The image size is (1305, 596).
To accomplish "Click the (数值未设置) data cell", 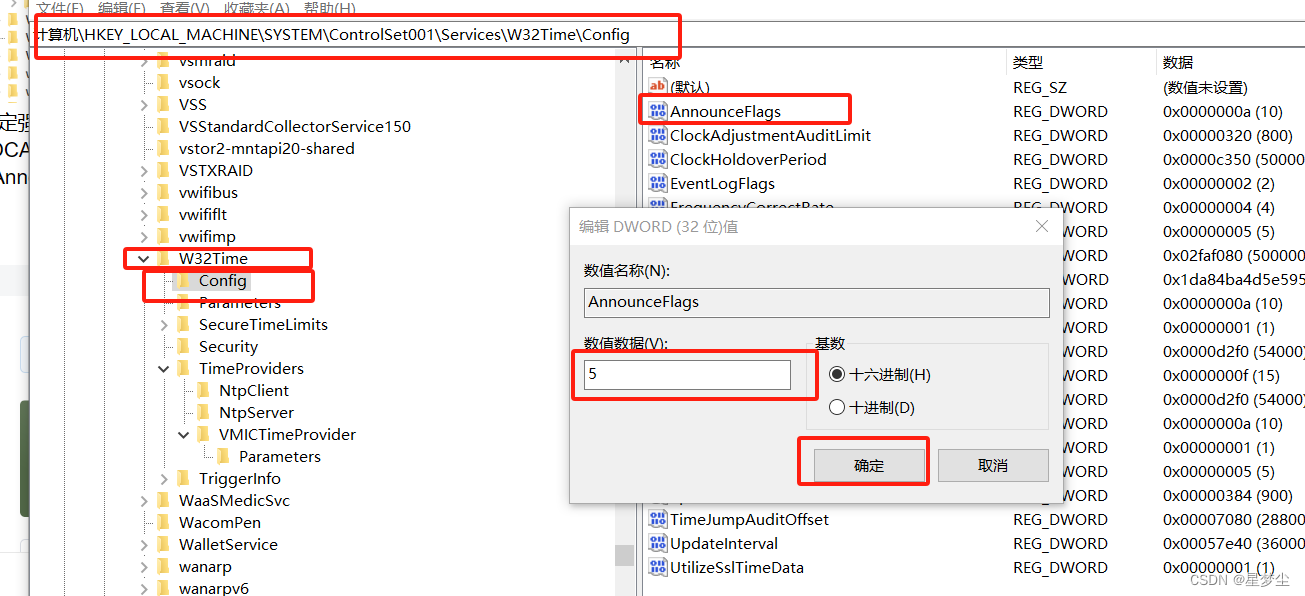I will click(x=1205, y=87).
